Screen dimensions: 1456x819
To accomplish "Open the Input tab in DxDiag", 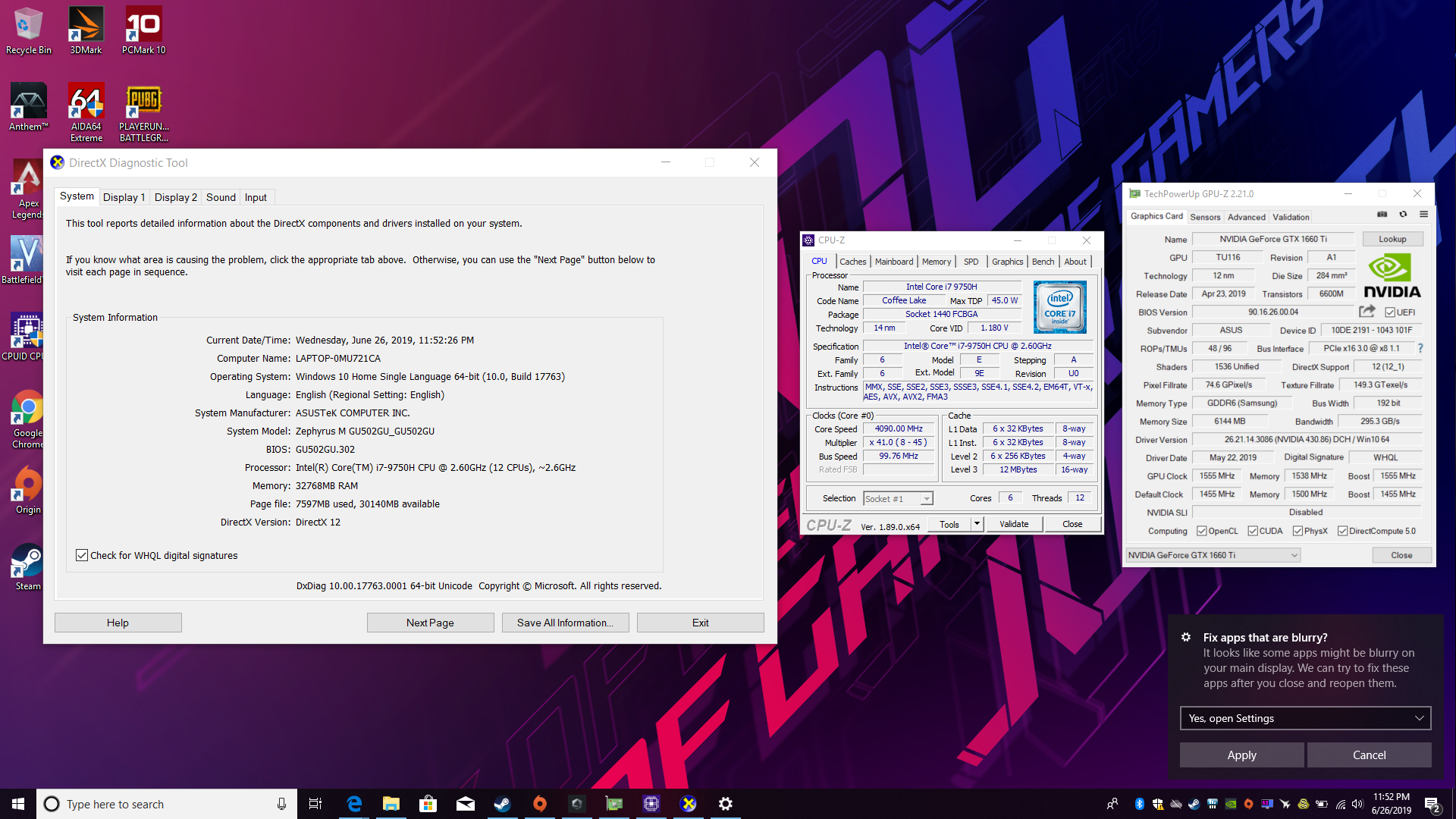I will pos(256,197).
